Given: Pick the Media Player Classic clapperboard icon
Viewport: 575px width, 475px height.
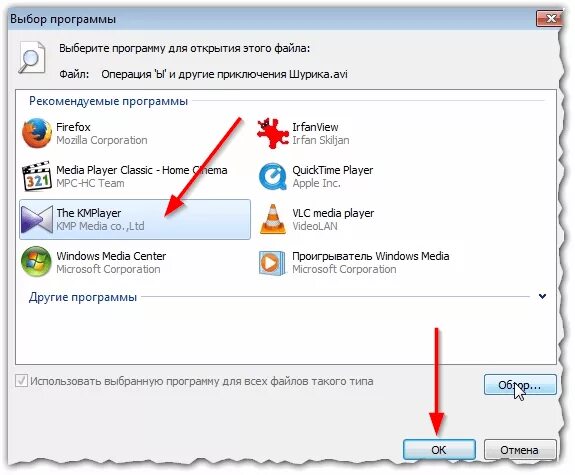Looking at the screenshot, I should [x=36, y=176].
